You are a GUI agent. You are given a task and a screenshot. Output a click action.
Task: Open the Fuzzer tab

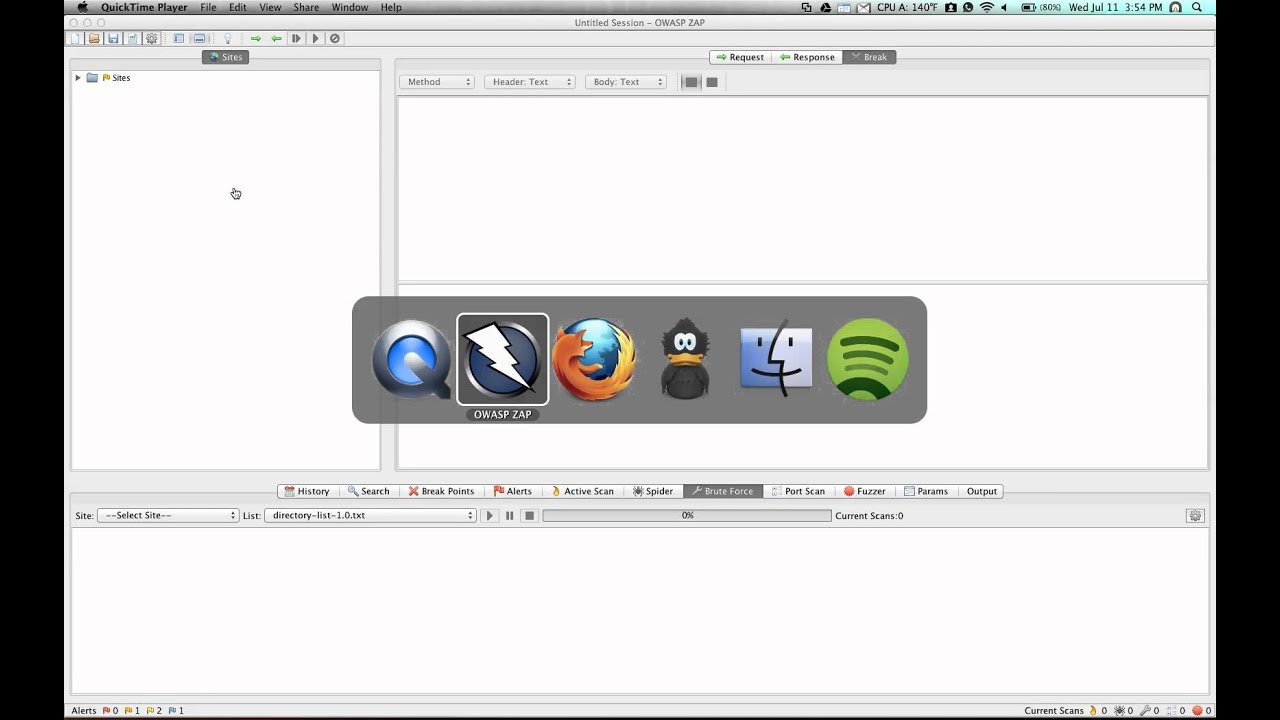click(x=865, y=491)
